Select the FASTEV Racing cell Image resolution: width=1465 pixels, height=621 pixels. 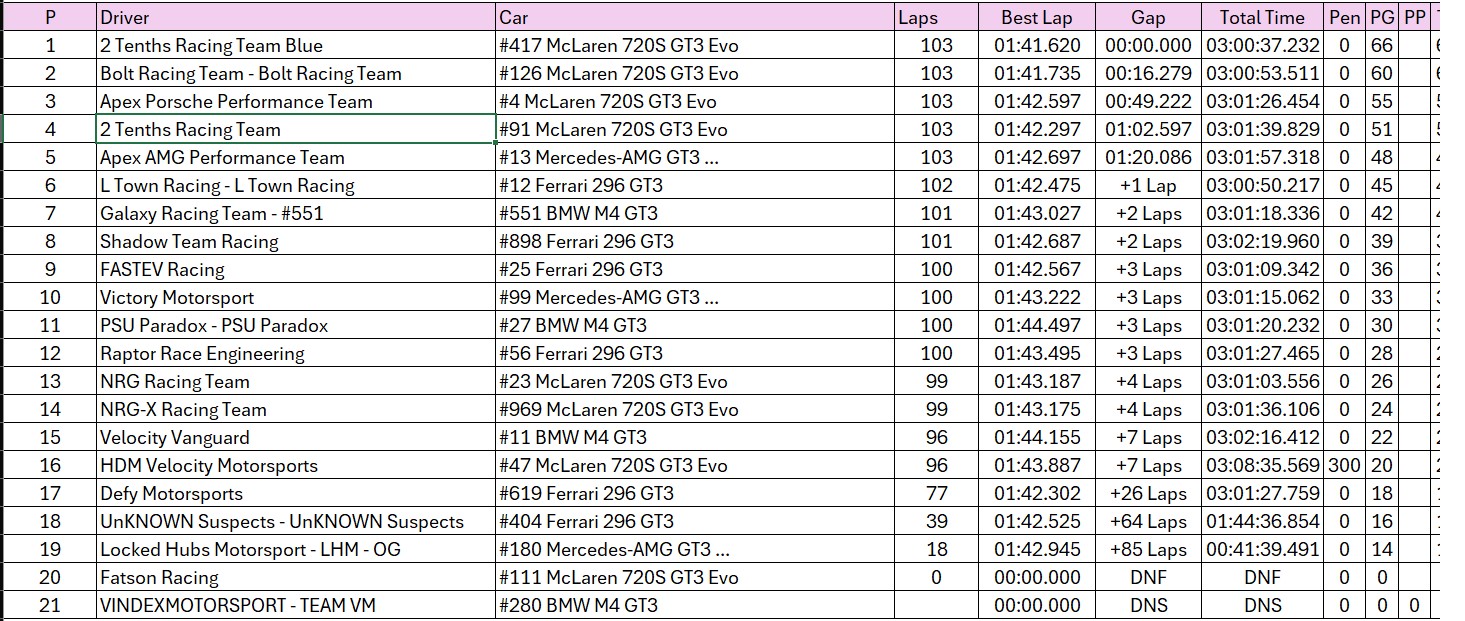(x=296, y=269)
